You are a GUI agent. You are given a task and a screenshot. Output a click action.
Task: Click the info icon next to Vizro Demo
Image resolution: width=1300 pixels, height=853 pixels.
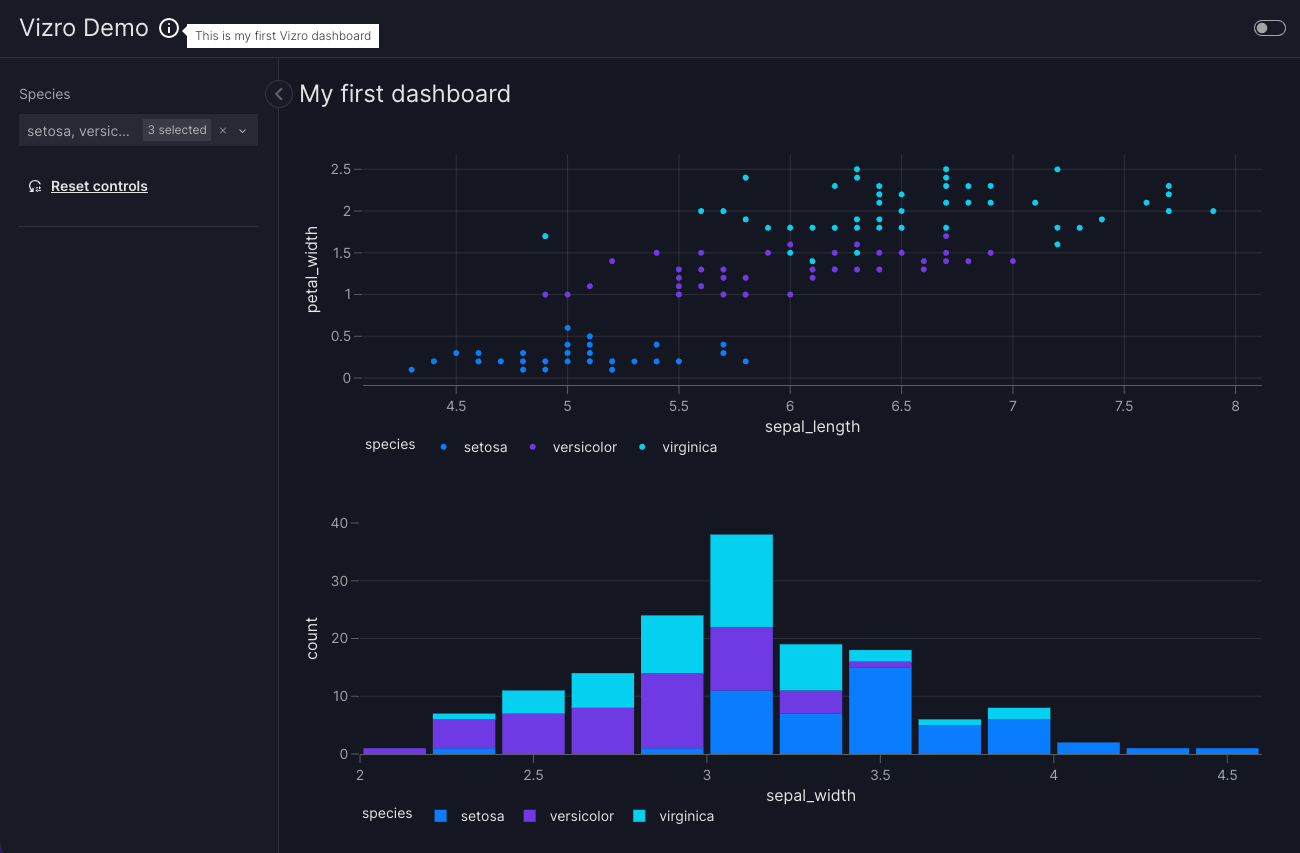[169, 29]
